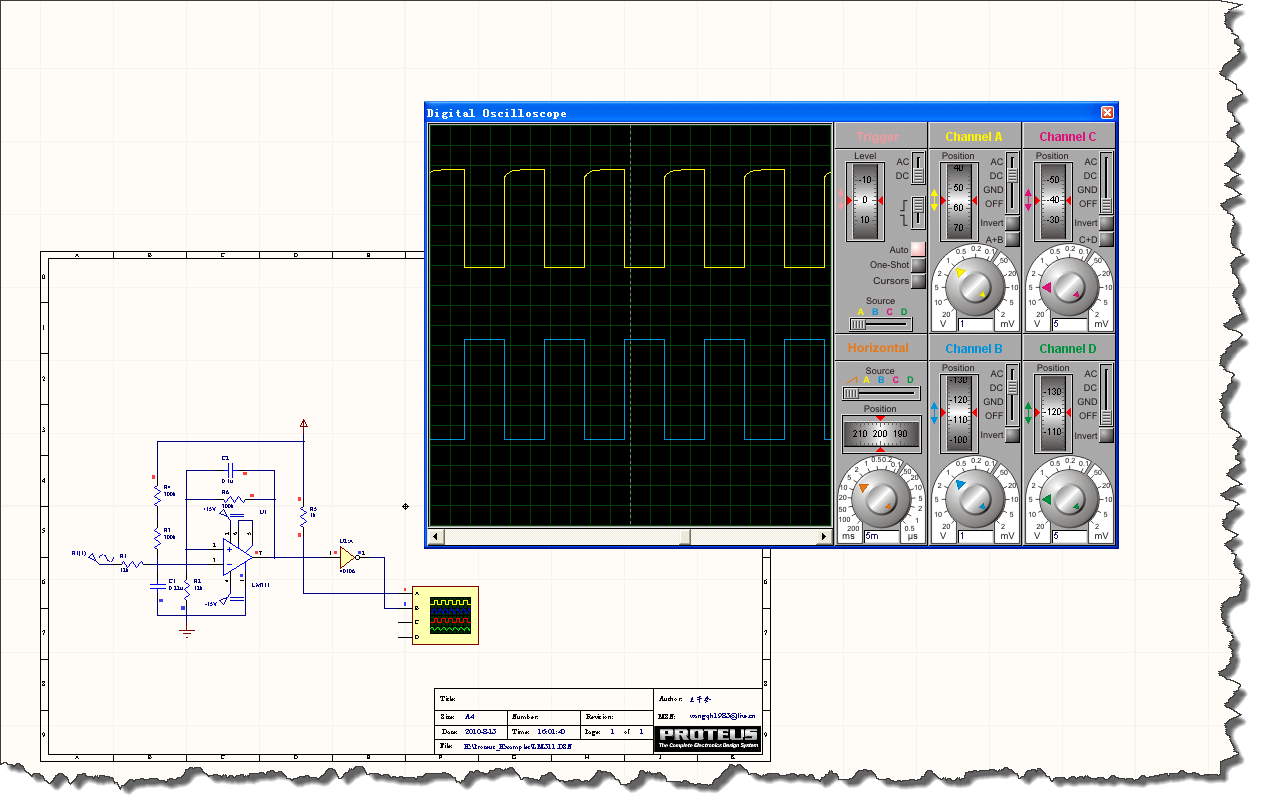Select the feedback capacitor above R6
Viewport: 1266px width, 810px height.
pos(230,469)
